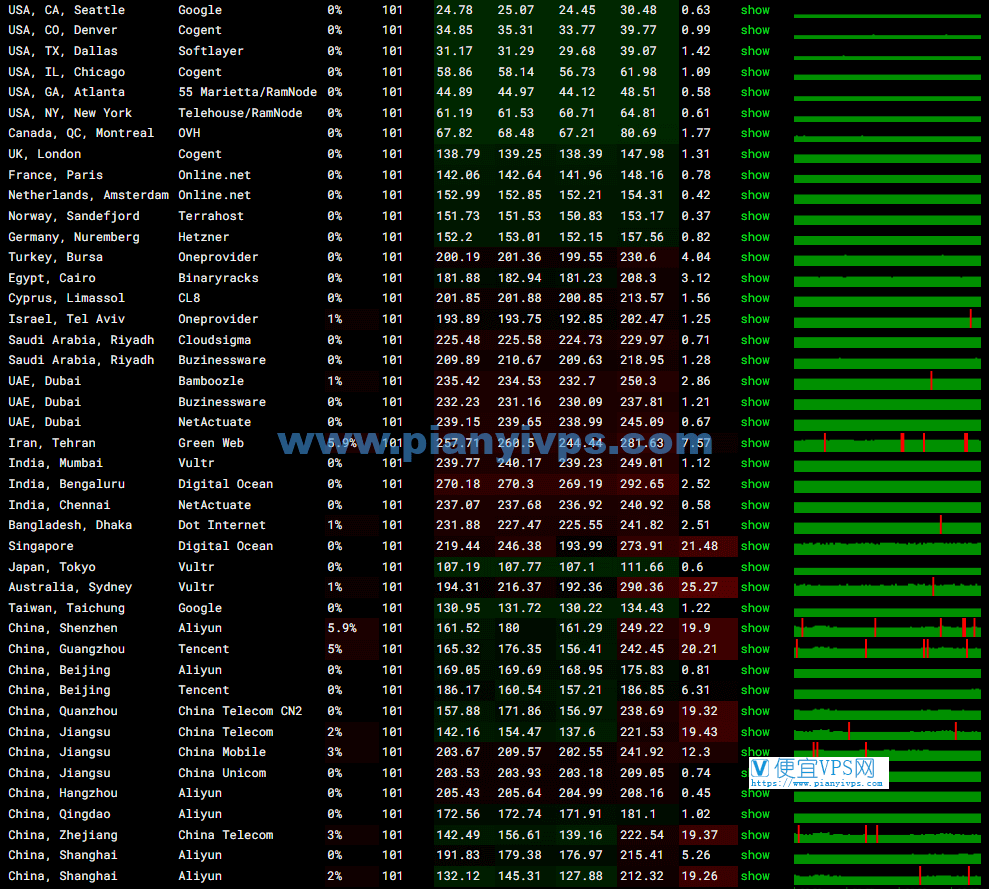Click the '292.65' worst latency for Bengaluru

pos(641,484)
